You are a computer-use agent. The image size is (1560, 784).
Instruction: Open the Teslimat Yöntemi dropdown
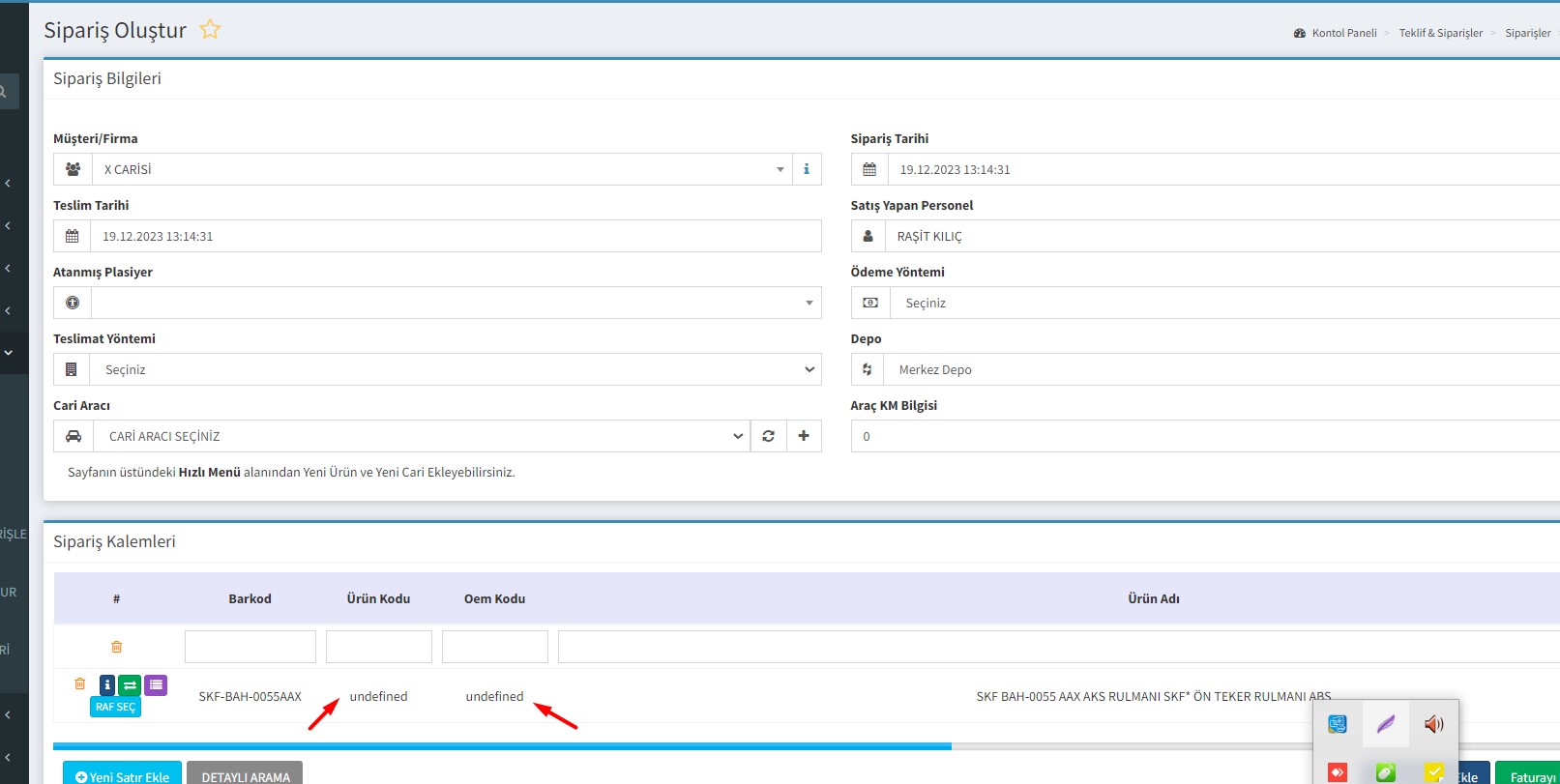[809, 369]
